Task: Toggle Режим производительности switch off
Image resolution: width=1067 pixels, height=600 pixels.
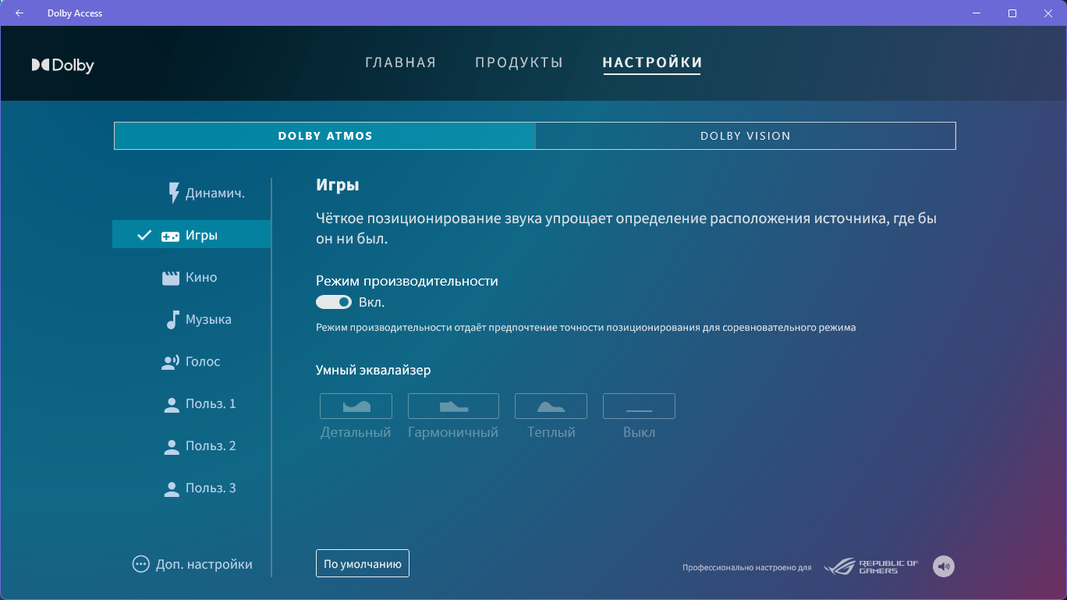Action: (x=333, y=302)
